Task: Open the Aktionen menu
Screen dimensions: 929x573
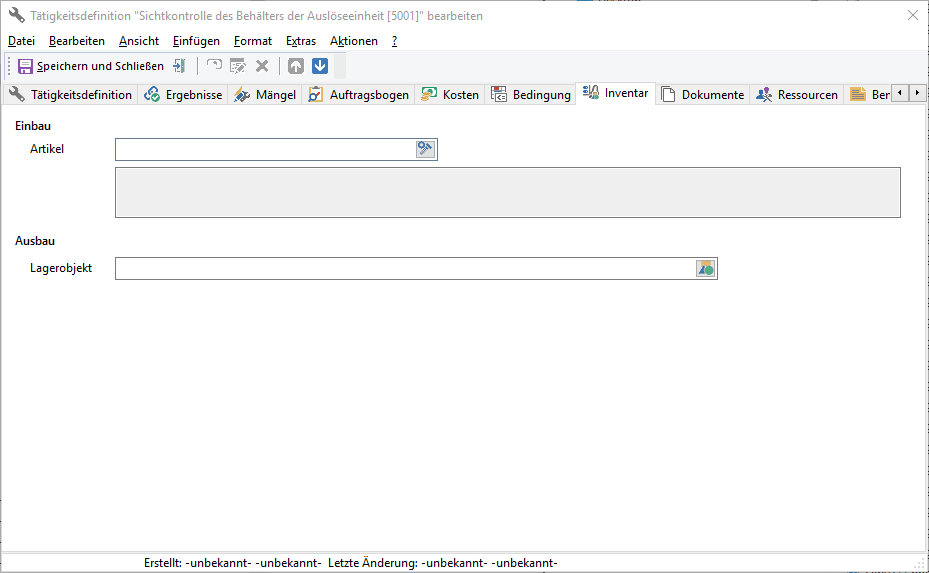Action: coord(354,41)
